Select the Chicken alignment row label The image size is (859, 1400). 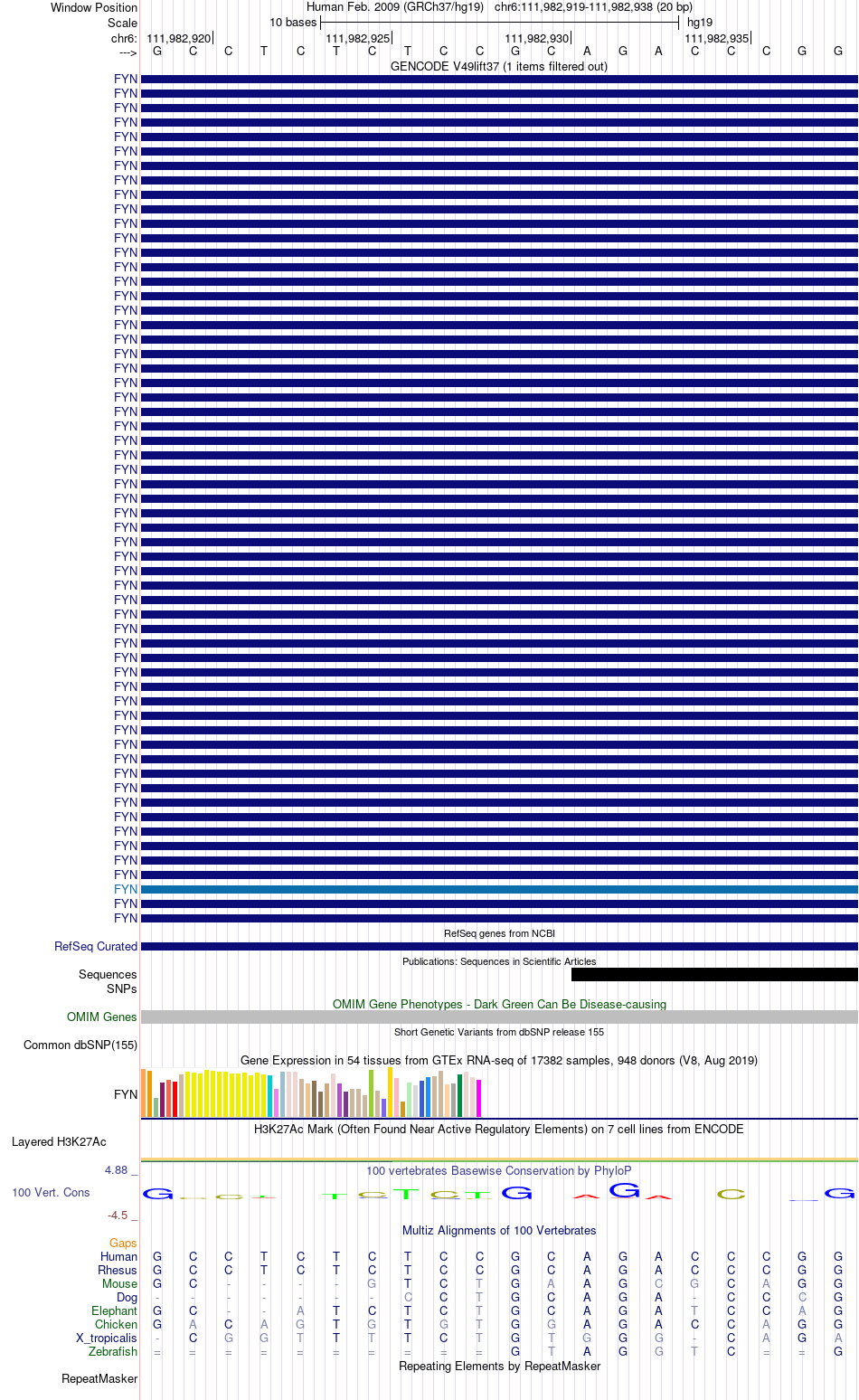point(117,1324)
